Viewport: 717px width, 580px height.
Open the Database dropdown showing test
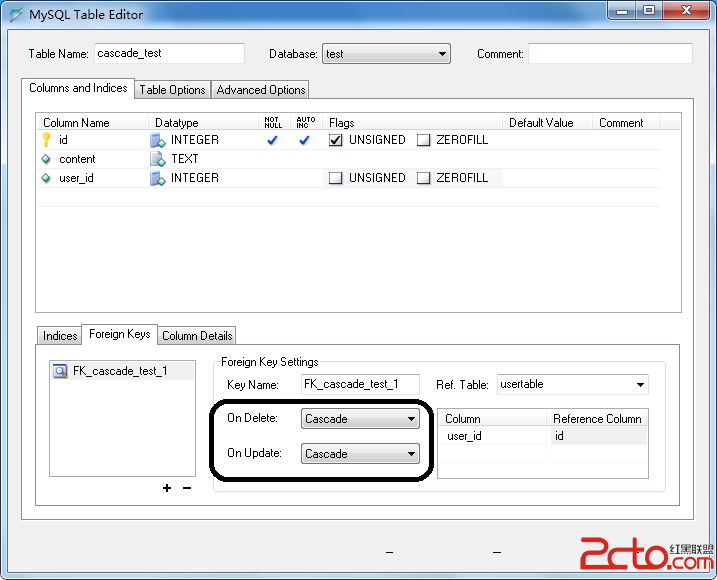click(386, 54)
